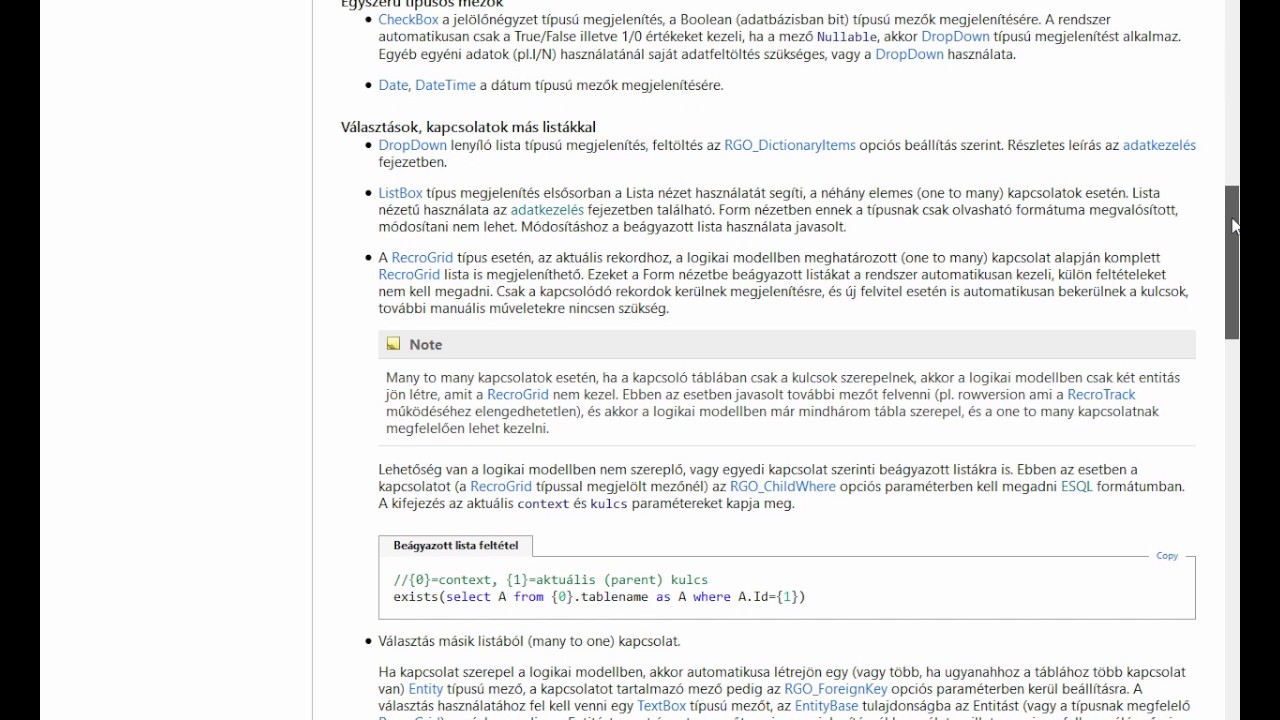Screen dimensions: 1280x720
Task: Click the 'Note' label text
Action: [425, 344]
